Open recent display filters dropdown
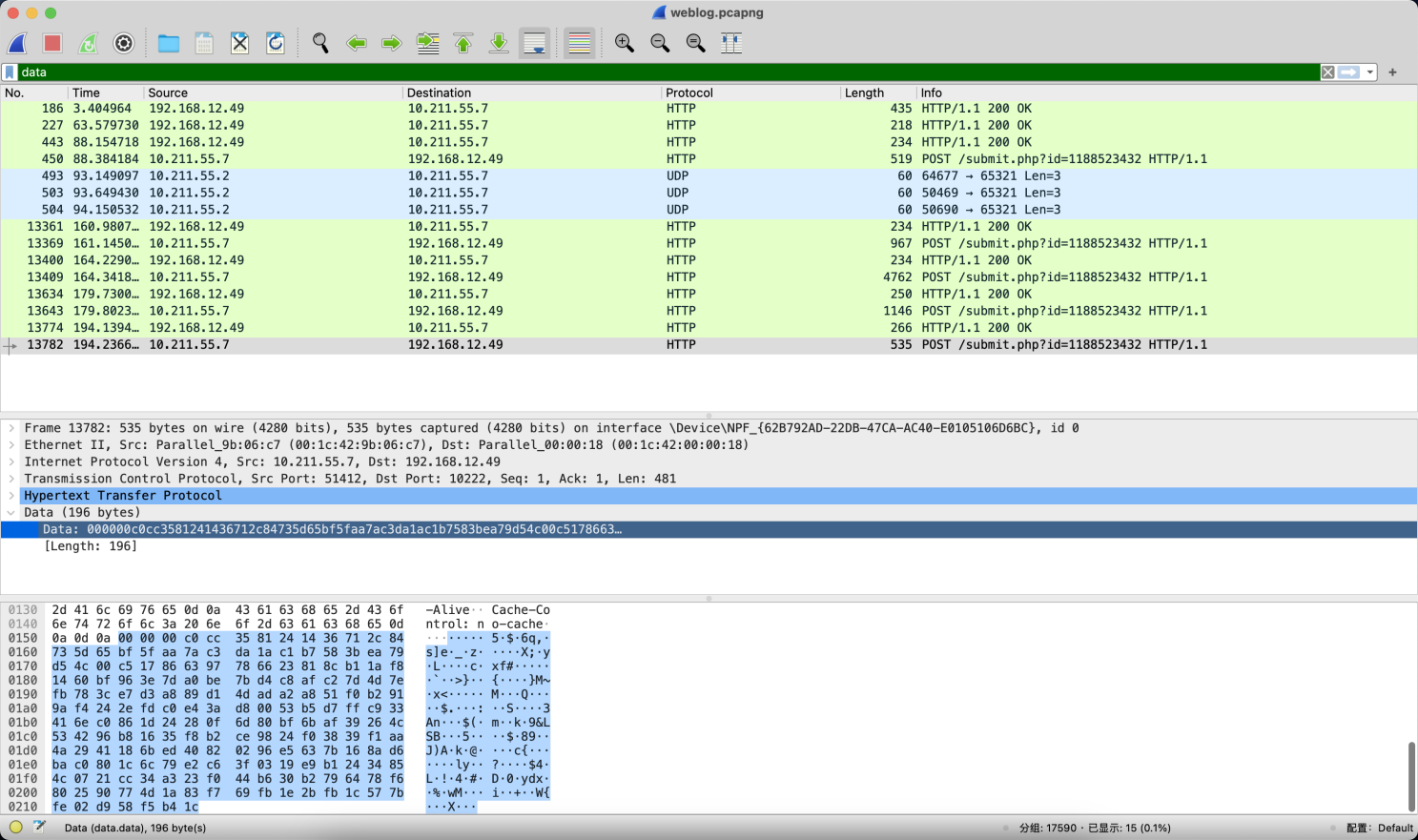Image resolution: width=1418 pixels, height=840 pixels. [1370, 72]
